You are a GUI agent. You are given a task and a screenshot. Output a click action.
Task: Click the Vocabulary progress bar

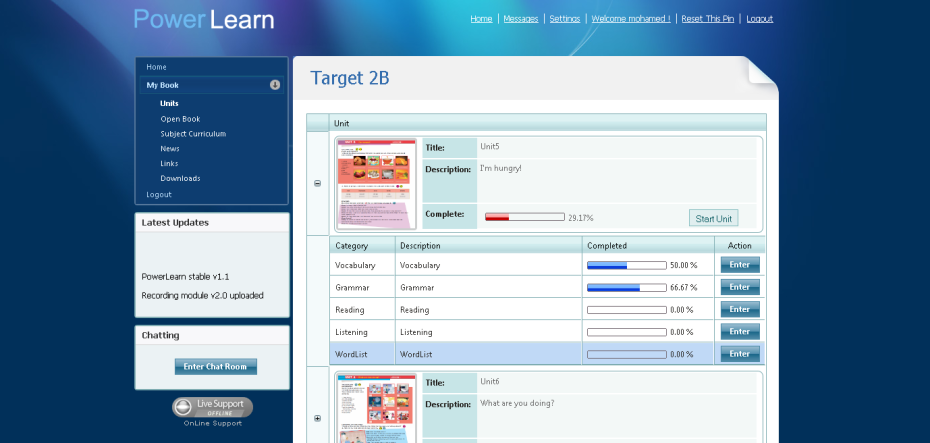coord(626,265)
